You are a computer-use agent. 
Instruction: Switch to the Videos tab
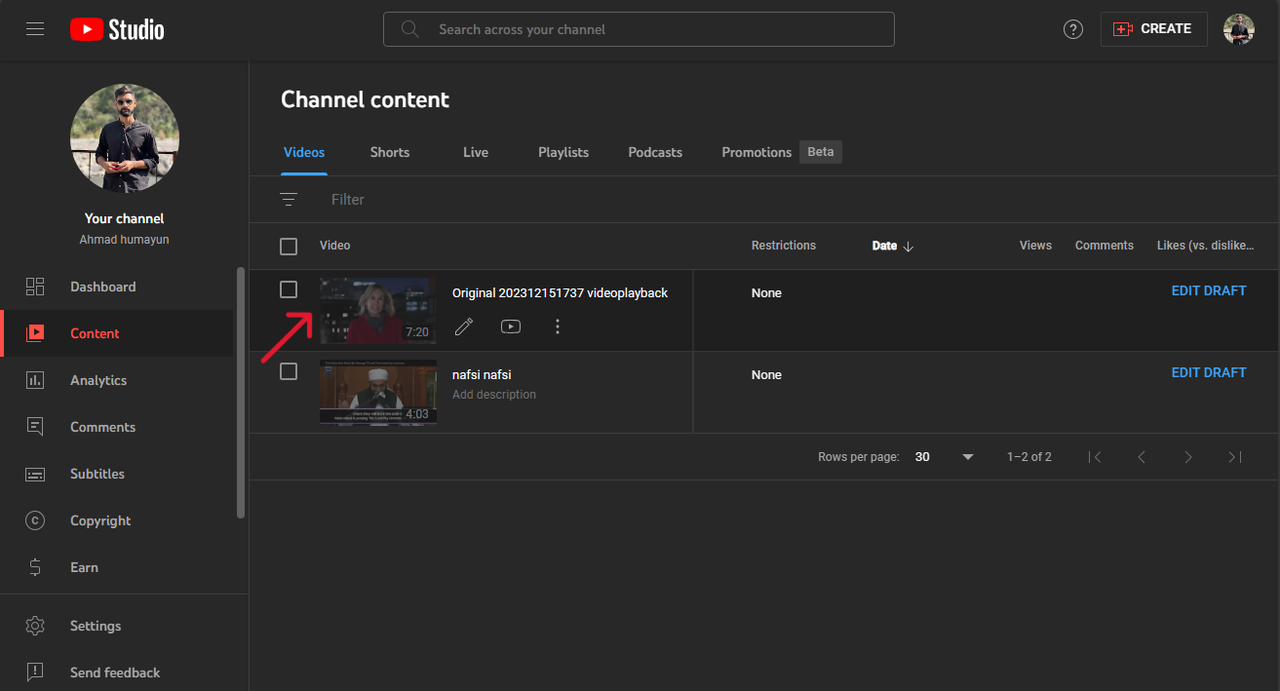(304, 152)
